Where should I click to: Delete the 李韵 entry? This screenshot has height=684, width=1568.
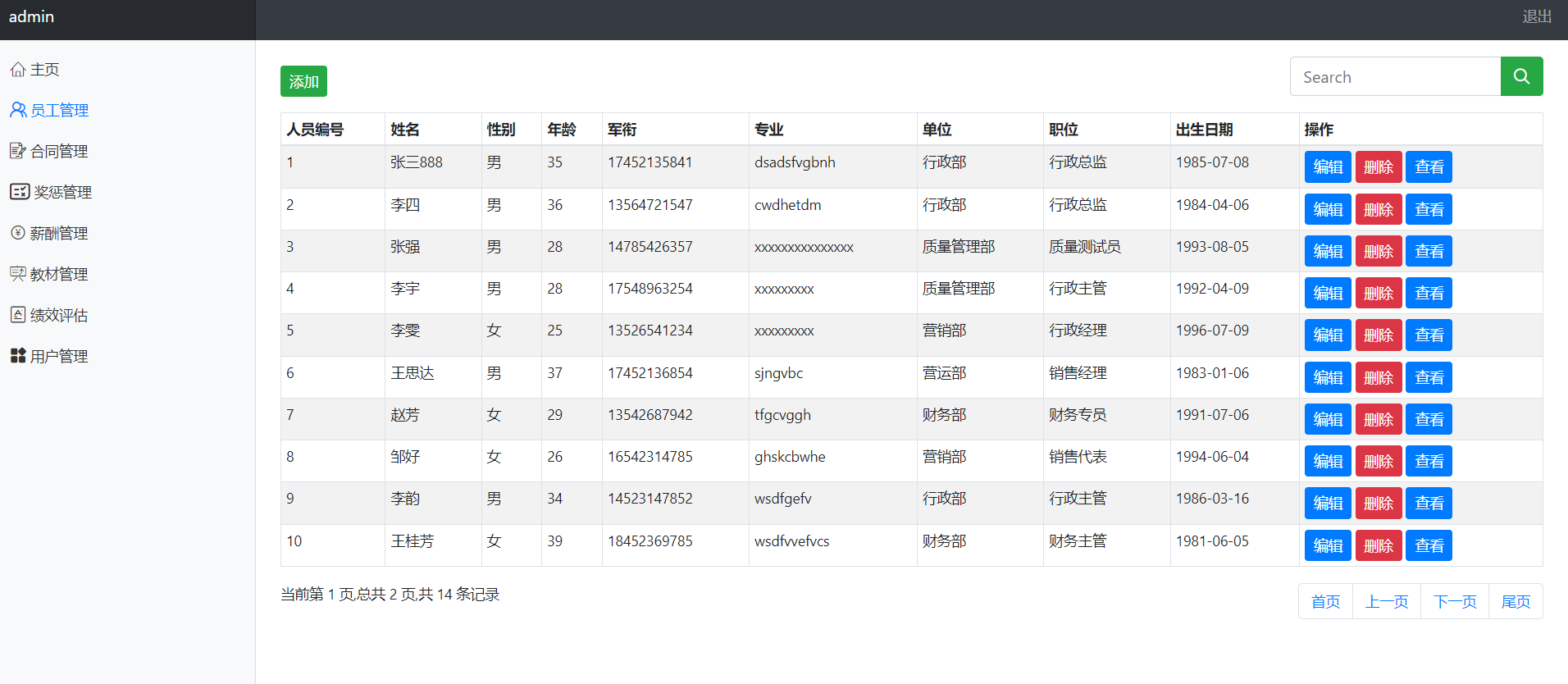pyautogui.click(x=1379, y=503)
